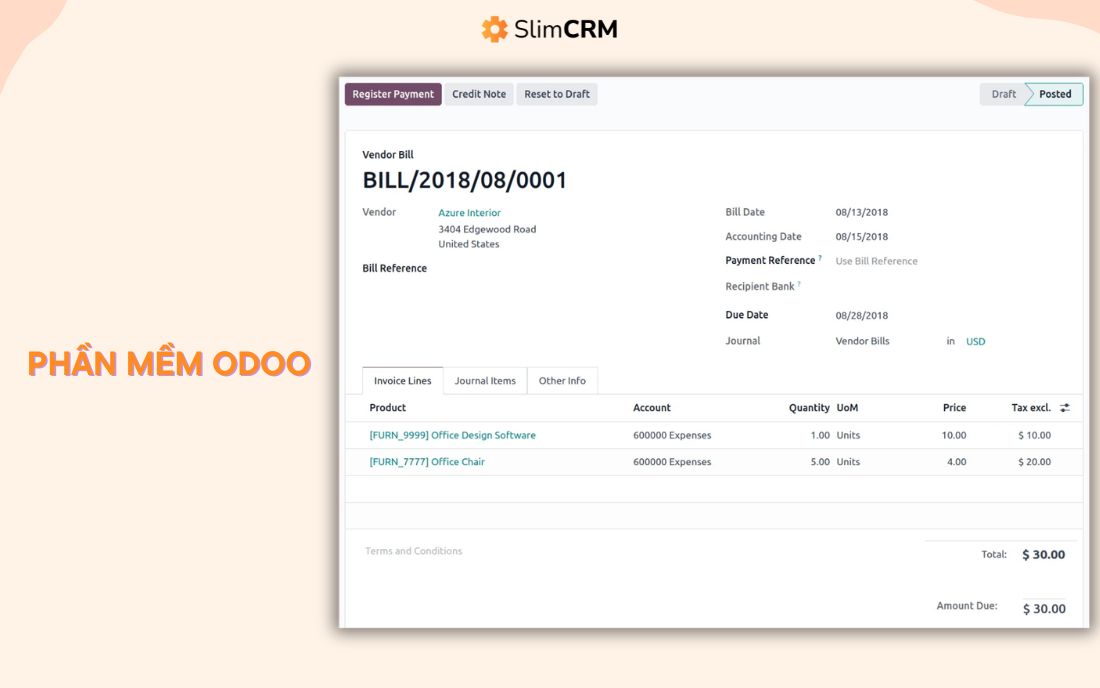Click the UoM column header
This screenshot has width=1100, height=688.
click(847, 407)
